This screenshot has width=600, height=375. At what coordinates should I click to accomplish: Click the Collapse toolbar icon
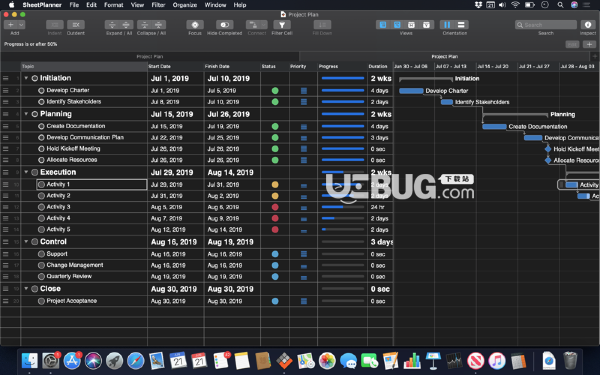pyautogui.click(x=144, y=25)
